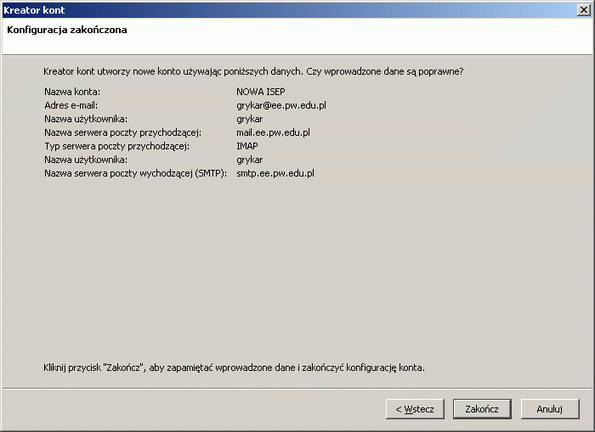The height and width of the screenshot is (432, 595).
Task: Close the Kreator kont dialog window
Action: click(x=583, y=10)
